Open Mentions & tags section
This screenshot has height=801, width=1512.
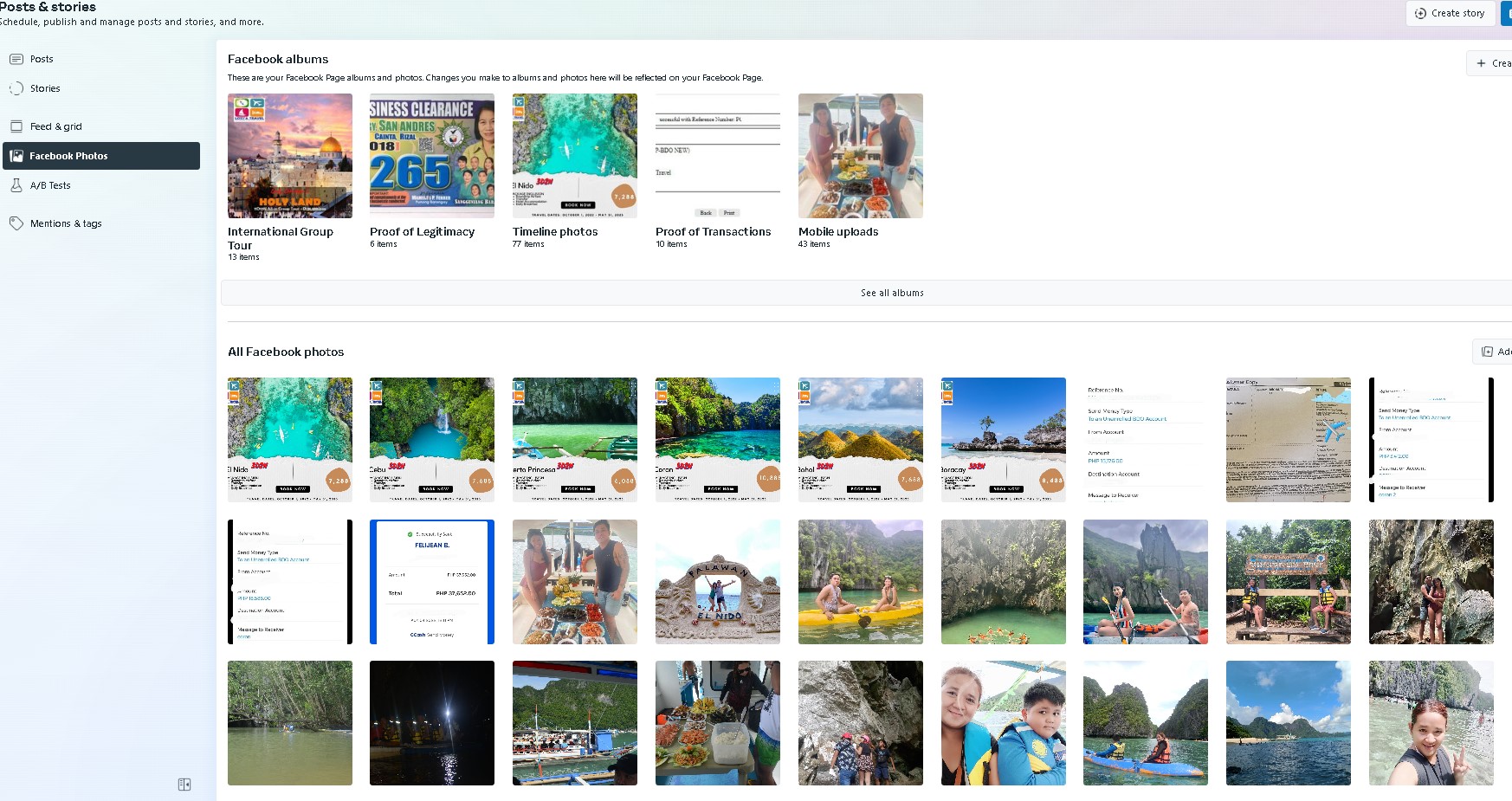pos(101,223)
